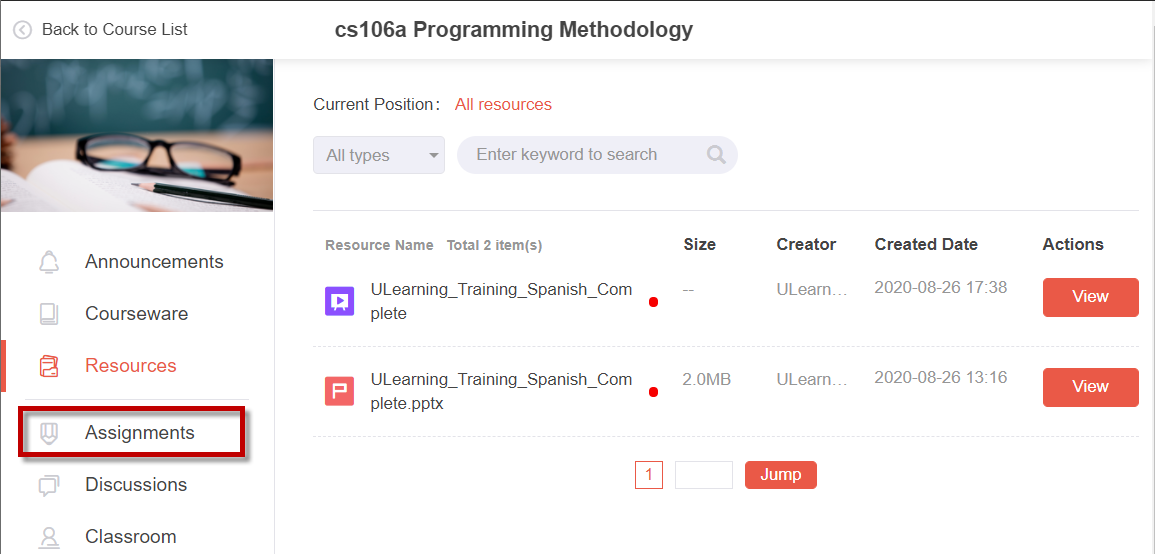
Task: Click the back arrow circle icon
Action: [x=23, y=30]
